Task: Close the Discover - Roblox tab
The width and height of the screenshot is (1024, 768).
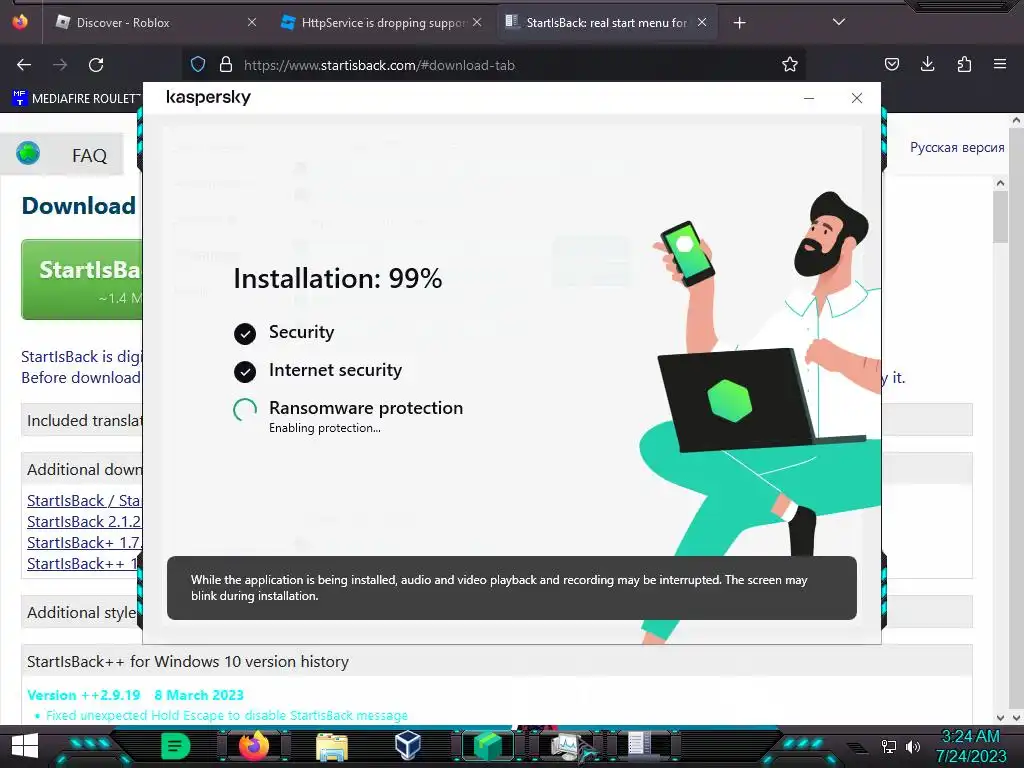Action: [252, 22]
